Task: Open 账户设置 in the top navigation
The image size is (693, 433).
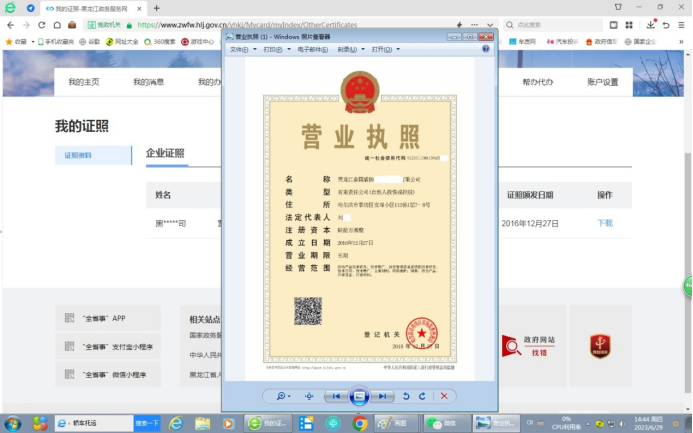Action: coord(602,82)
